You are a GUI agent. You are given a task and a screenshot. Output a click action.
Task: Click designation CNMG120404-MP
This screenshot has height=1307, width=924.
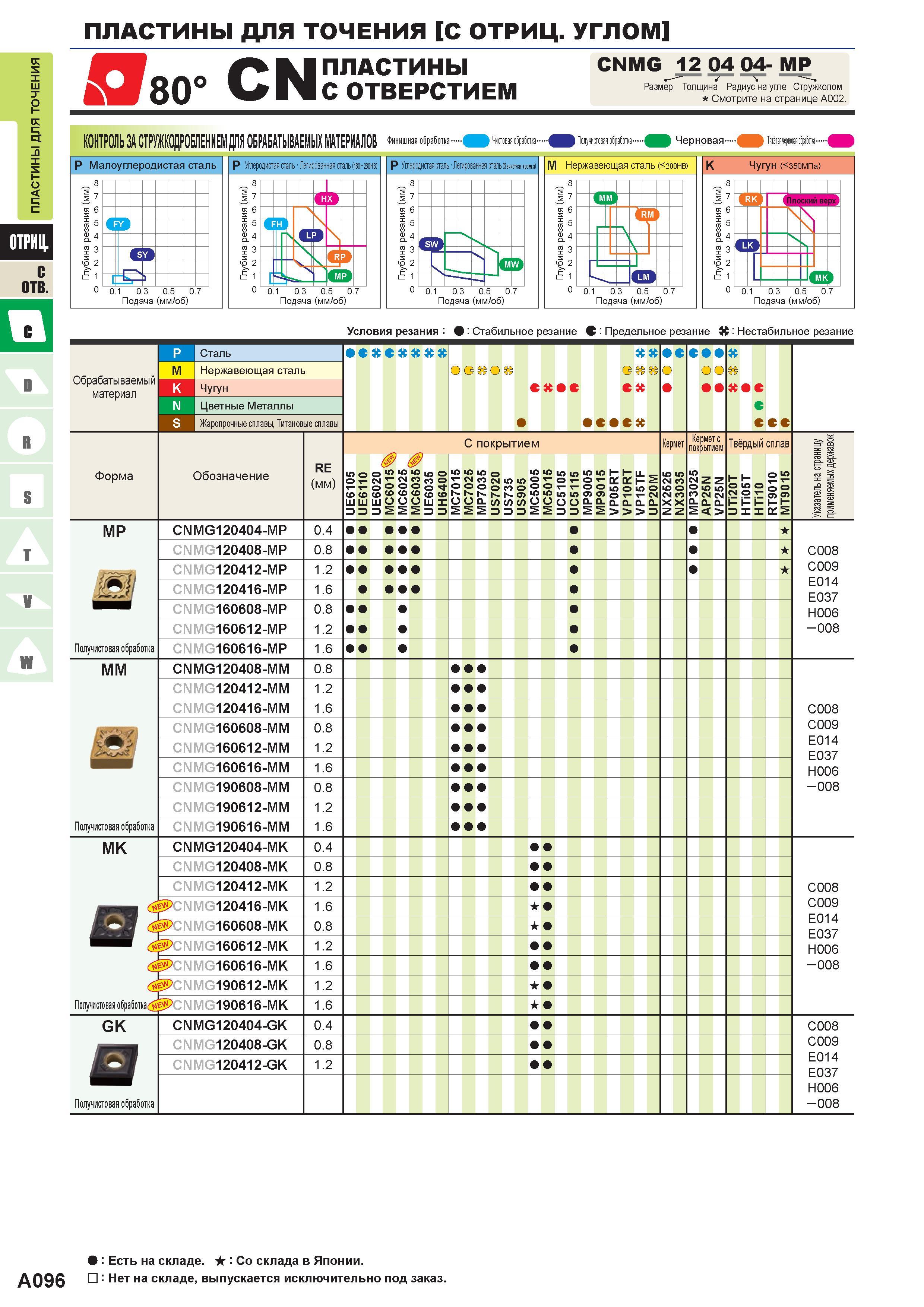230,530
